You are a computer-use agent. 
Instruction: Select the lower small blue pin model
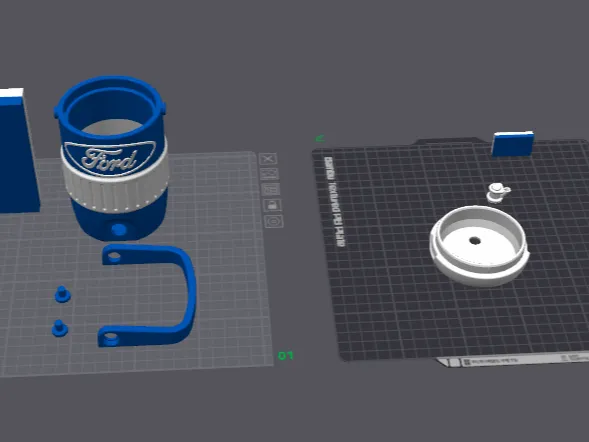pos(59,328)
